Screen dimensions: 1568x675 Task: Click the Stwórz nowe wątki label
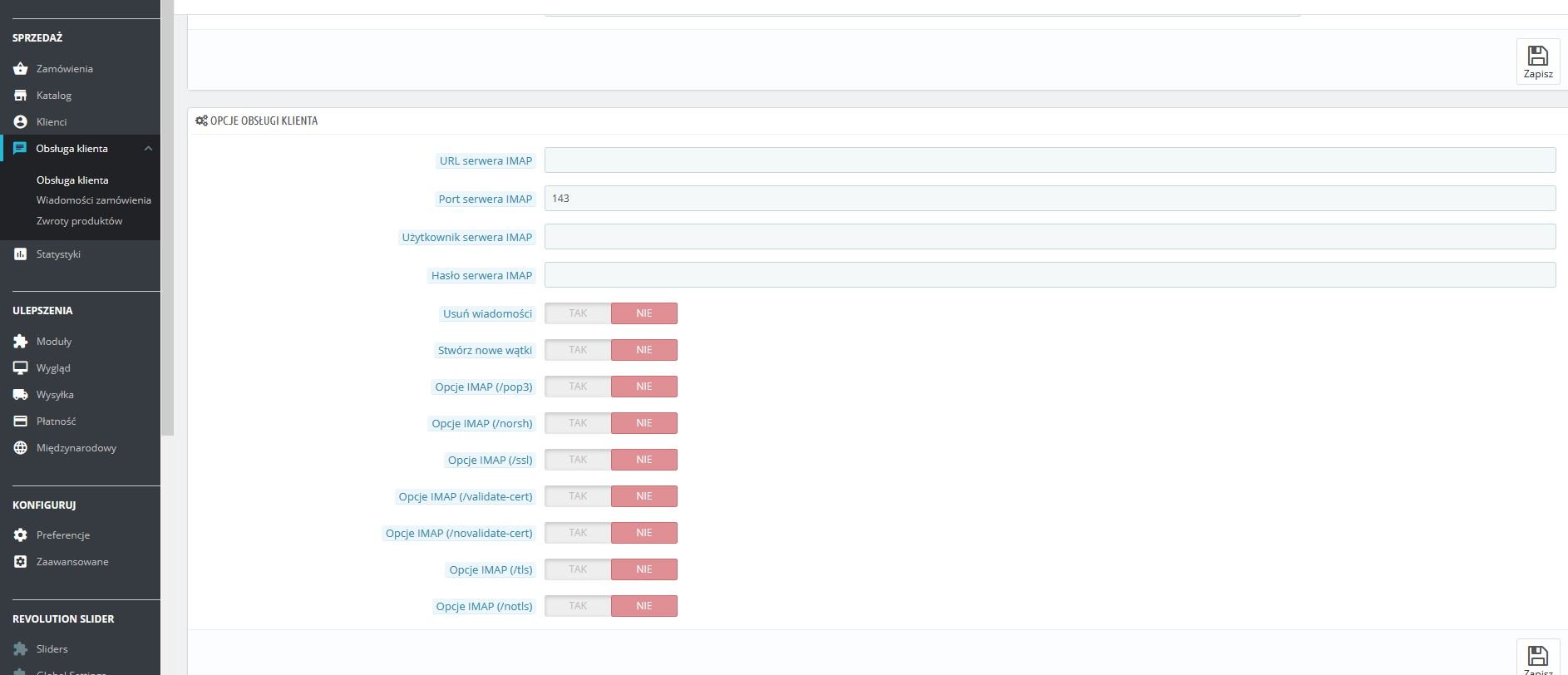(485, 351)
